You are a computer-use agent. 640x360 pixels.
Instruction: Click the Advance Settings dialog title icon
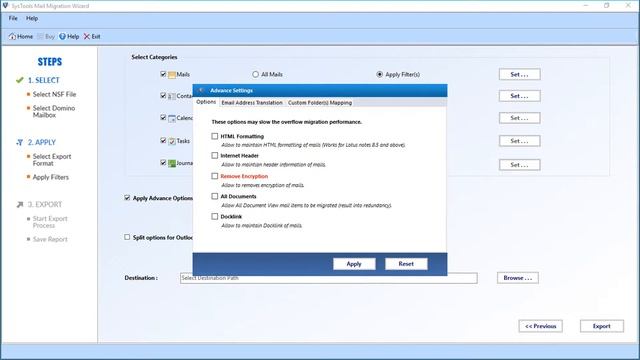[201, 90]
